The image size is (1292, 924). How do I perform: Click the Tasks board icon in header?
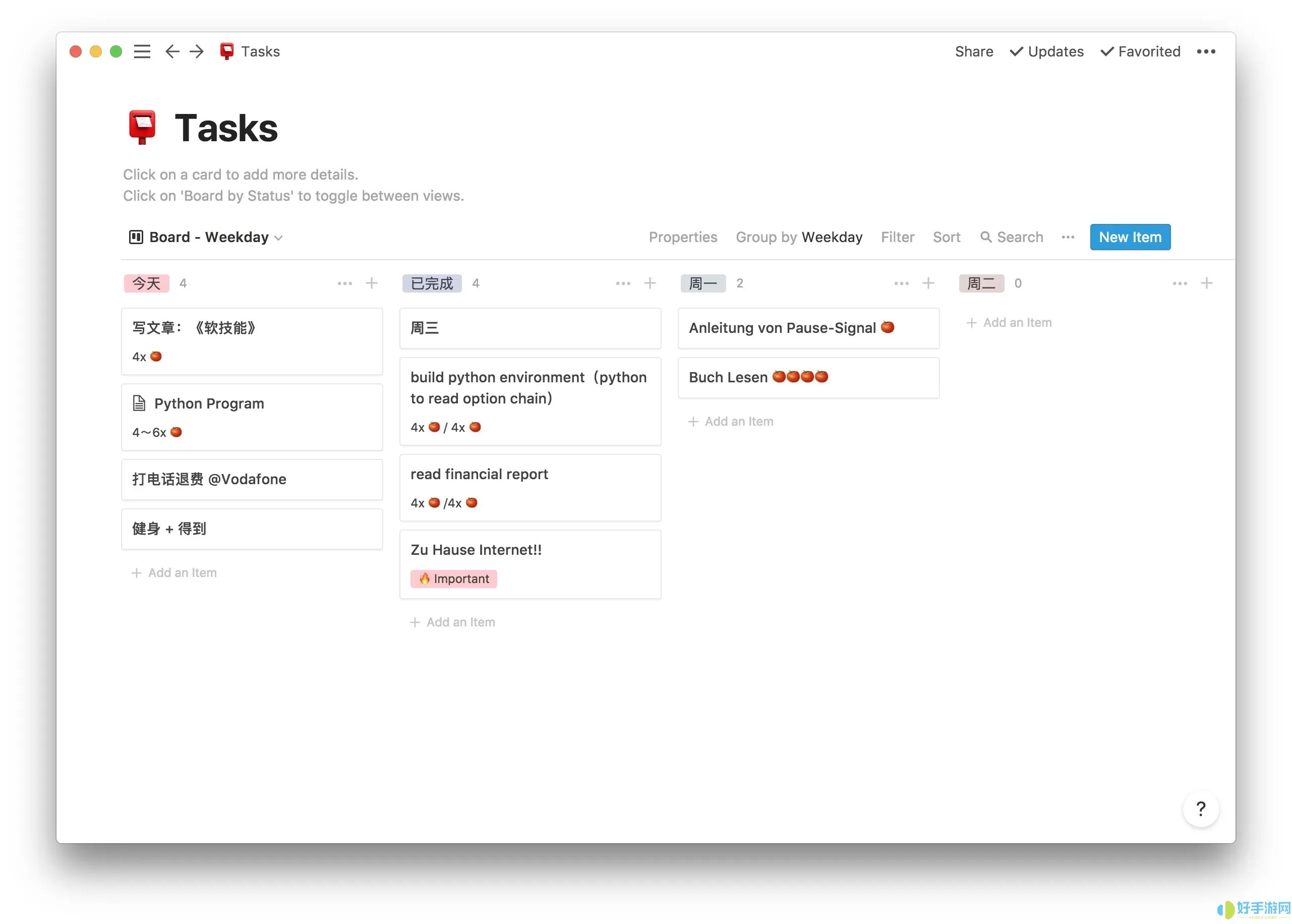pos(227,51)
